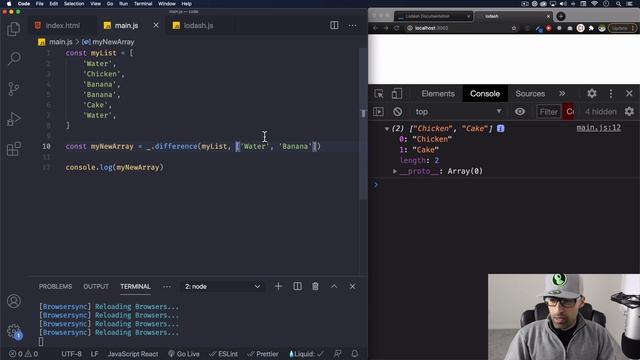Screen dimensions: 640x360
Task: Toggle live expression eye icon
Action: coord(520,111)
